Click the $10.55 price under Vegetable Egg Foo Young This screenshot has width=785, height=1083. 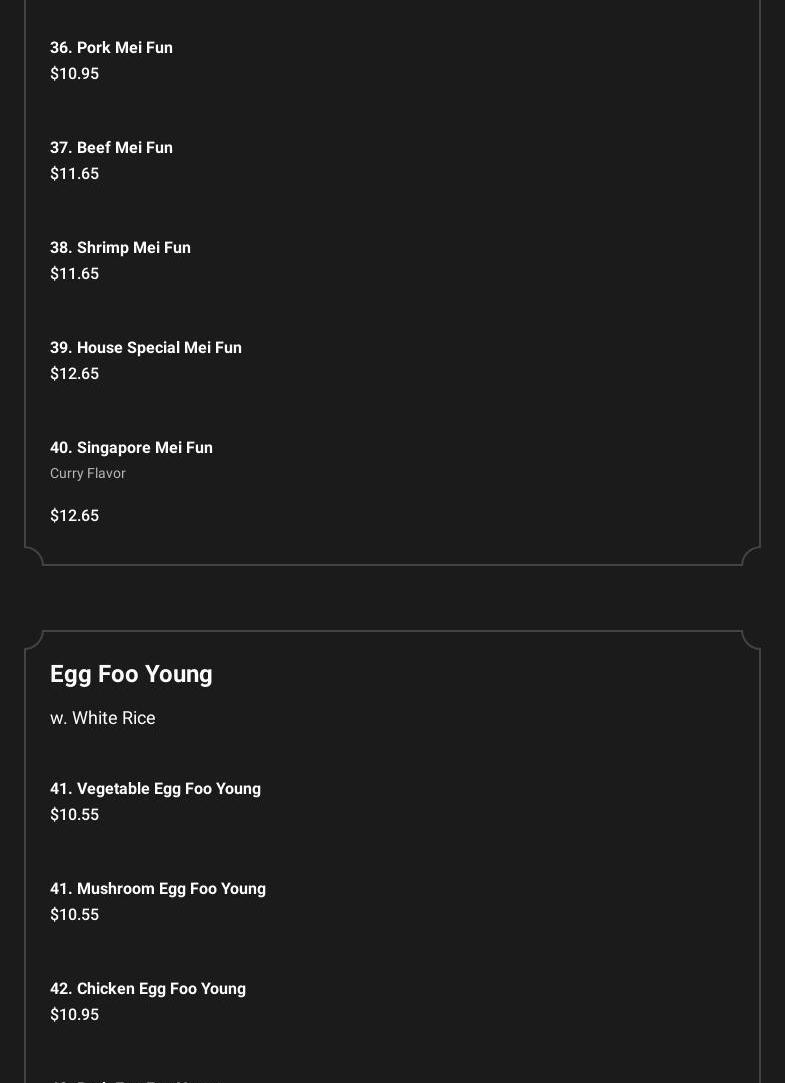(x=74, y=815)
